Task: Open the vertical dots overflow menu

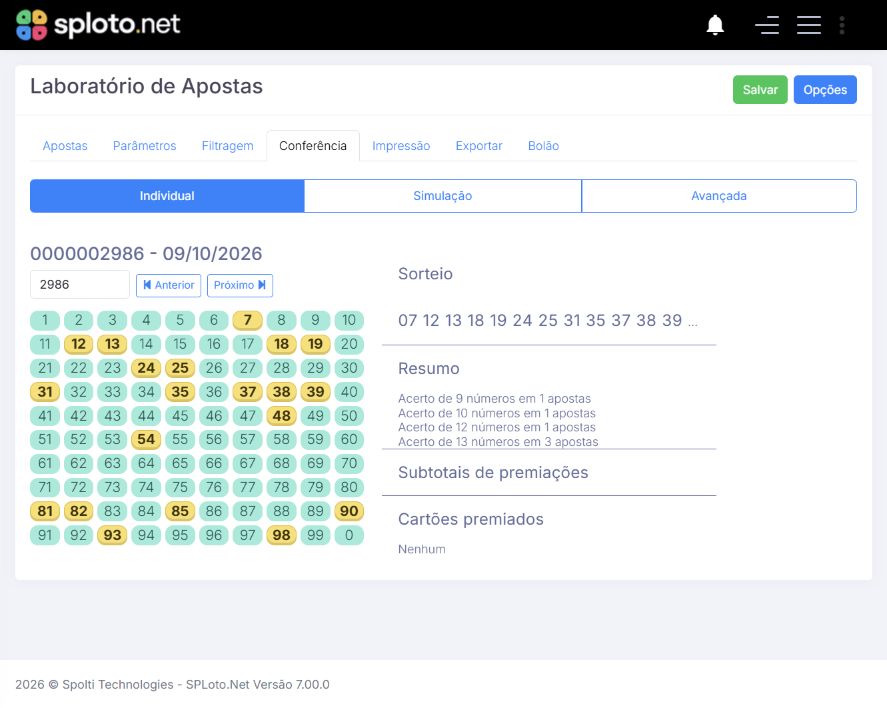Action: click(842, 25)
